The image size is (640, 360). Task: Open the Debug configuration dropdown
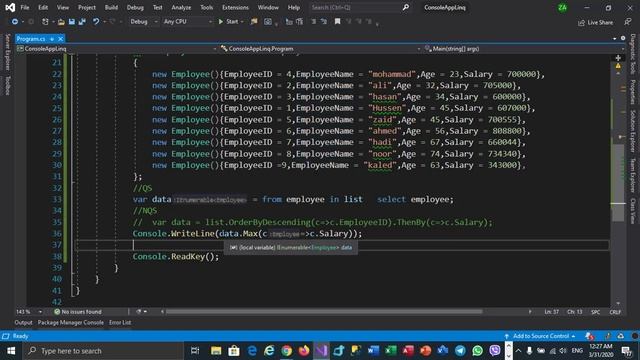[x=144, y=22]
